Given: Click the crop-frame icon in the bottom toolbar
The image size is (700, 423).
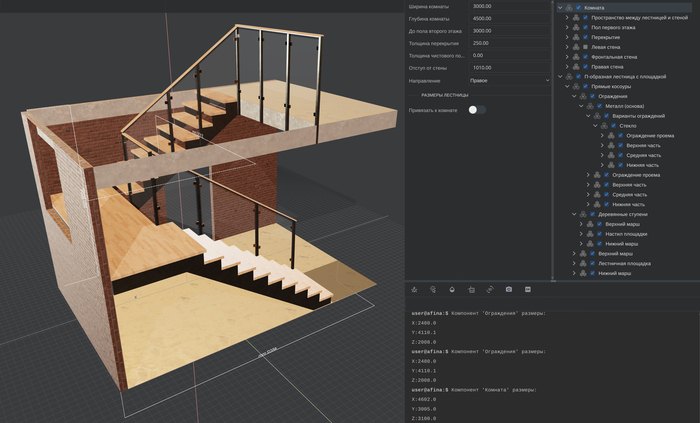Looking at the screenshot, I should [x=471, y=289].
